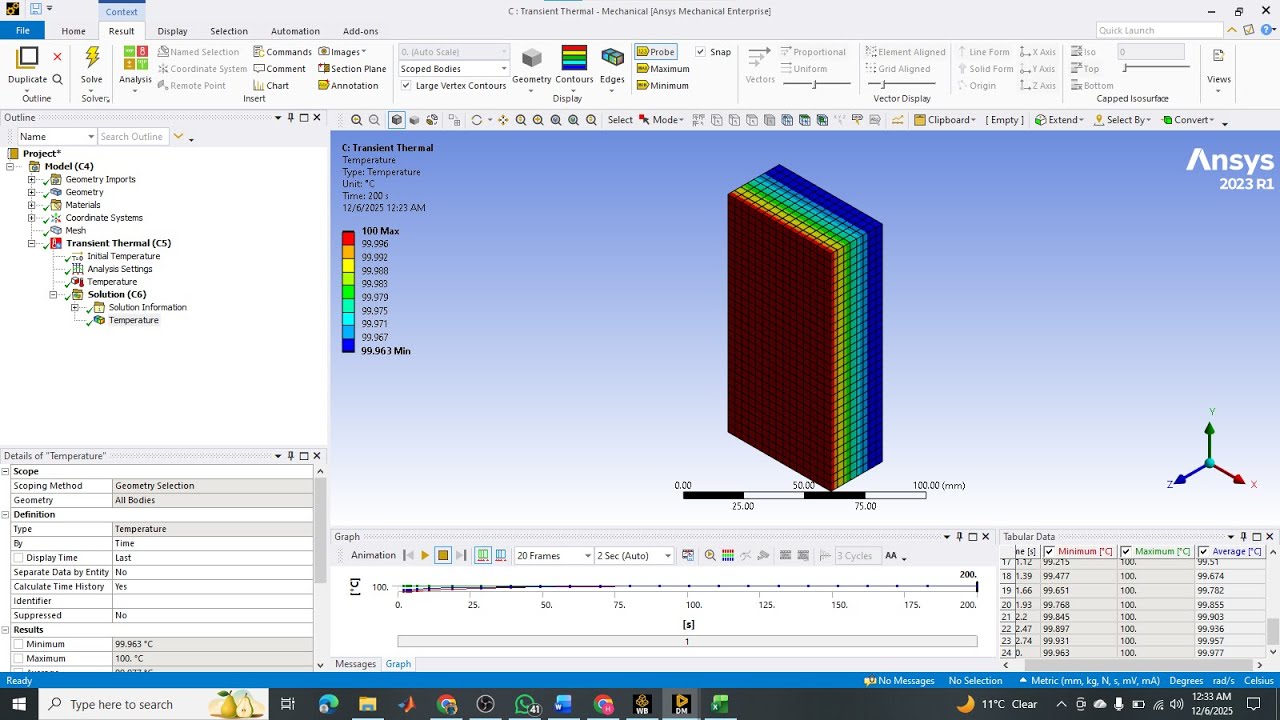Open the Views icon in ribbon

[1218, 56]
